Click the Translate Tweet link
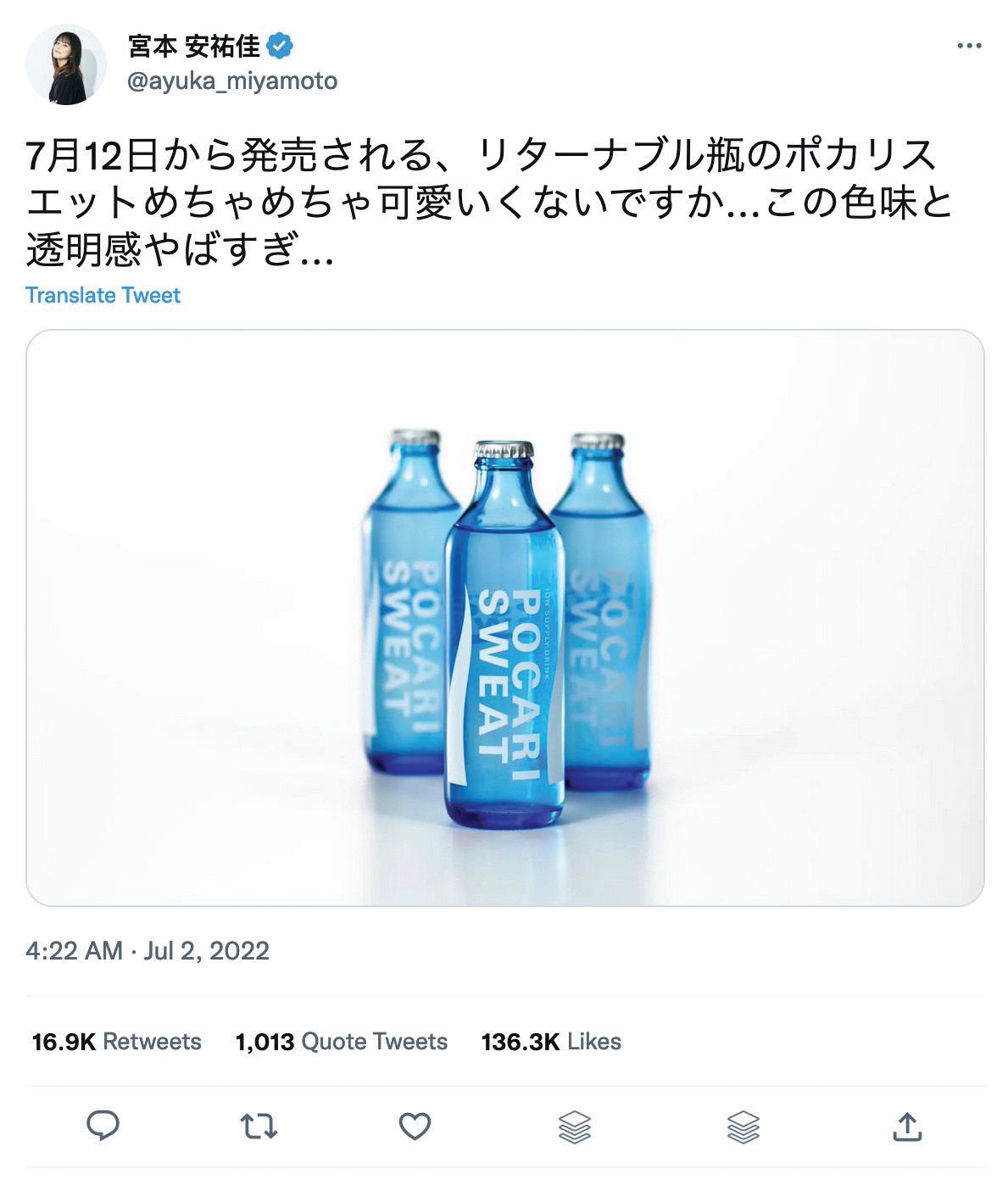The width and height of the screenshot is (1008, 1185). point(103,295)
